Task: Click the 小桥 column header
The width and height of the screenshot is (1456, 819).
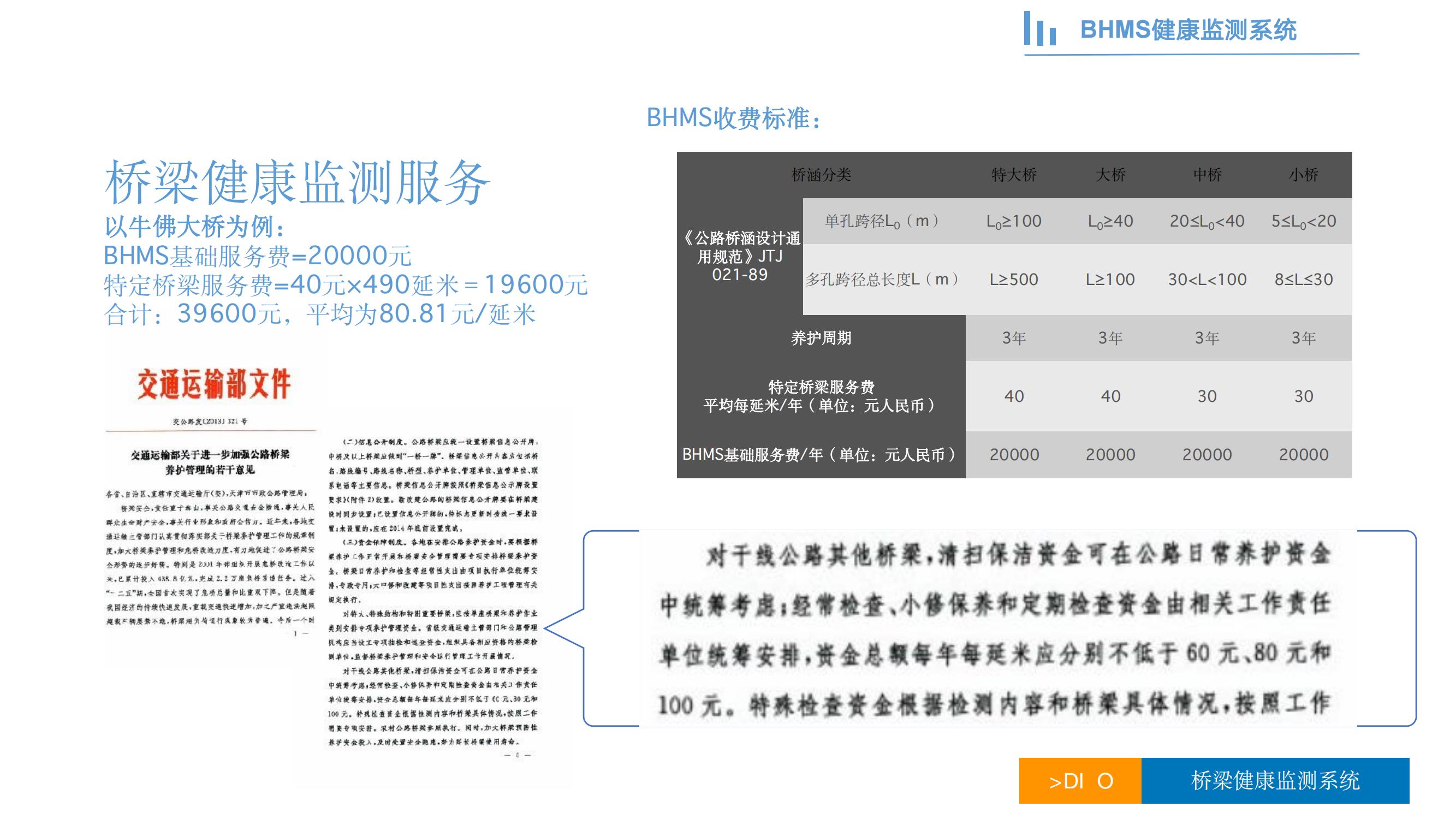Action: point(1303,175)
